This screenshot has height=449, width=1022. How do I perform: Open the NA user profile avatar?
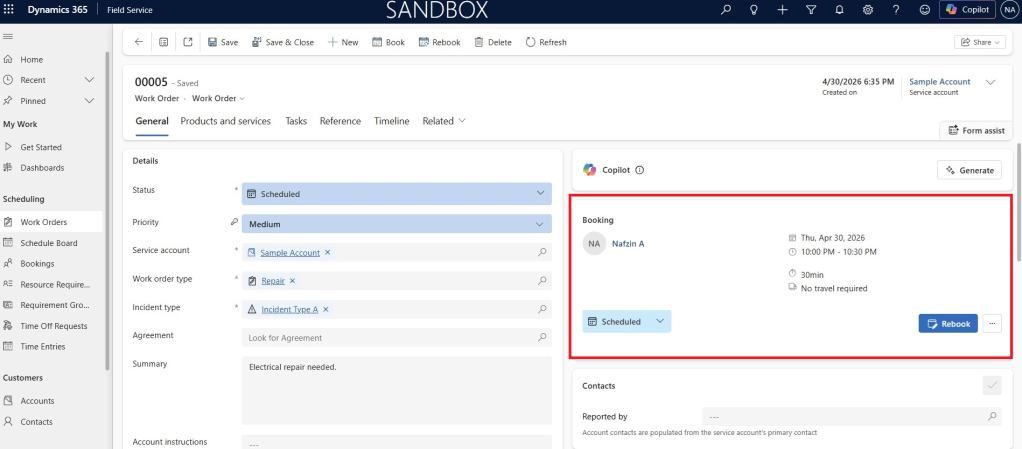[1010, 10]
